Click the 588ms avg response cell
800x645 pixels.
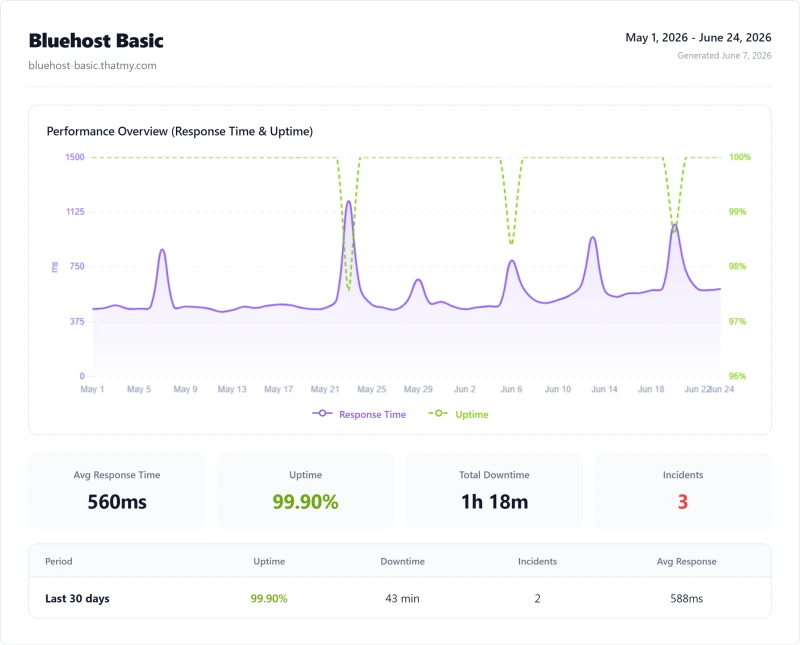(686, 598)
